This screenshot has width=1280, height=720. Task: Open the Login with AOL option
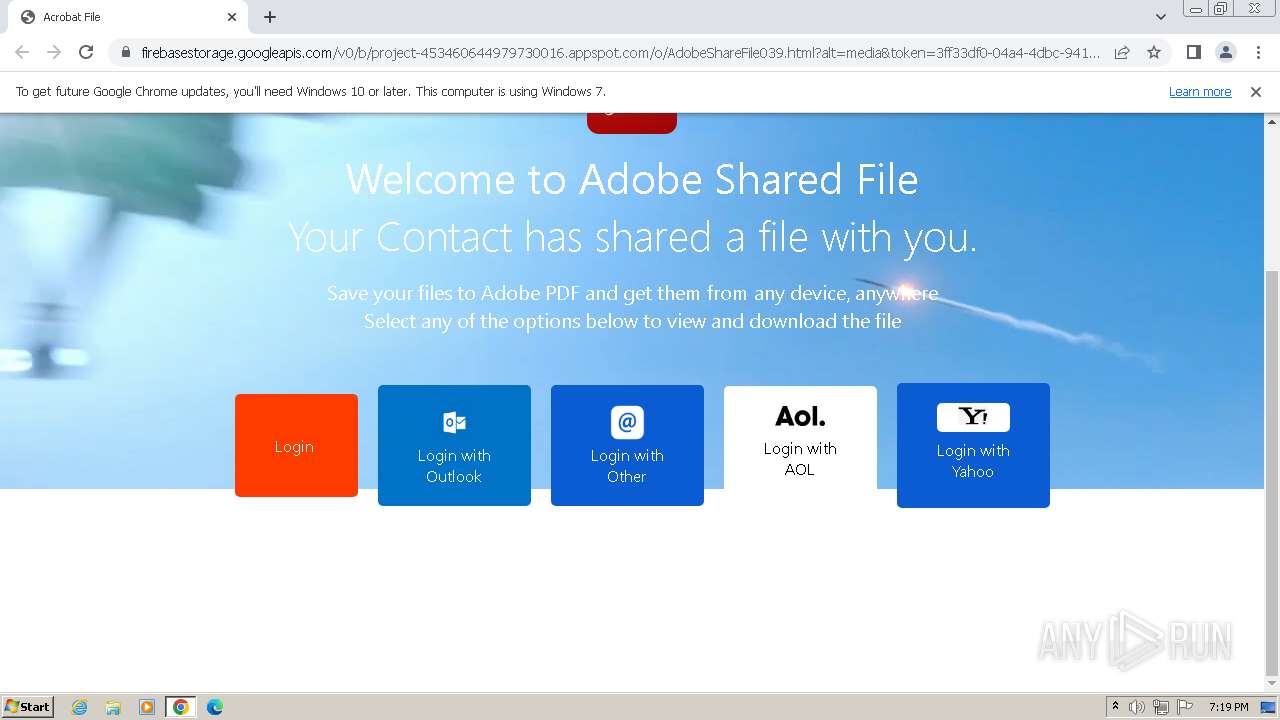click(800, 438)
